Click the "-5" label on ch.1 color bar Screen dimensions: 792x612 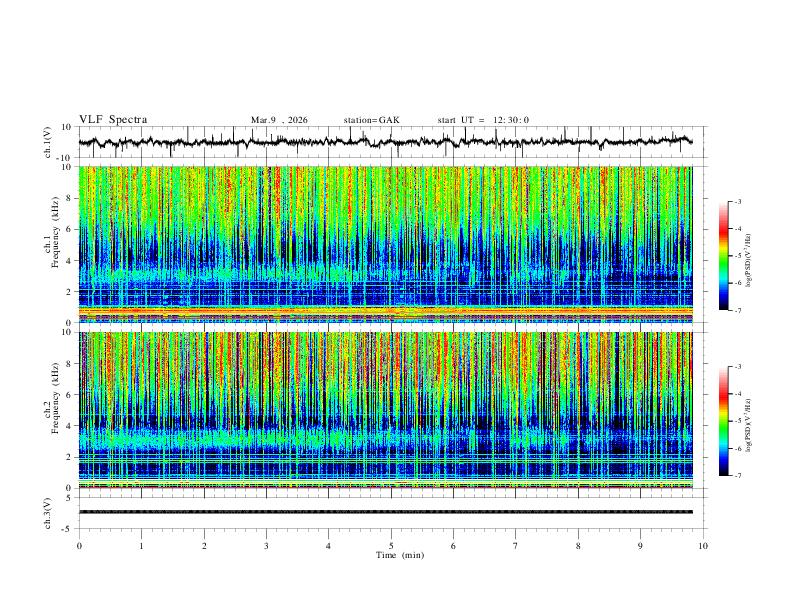[x=737, y=256]
